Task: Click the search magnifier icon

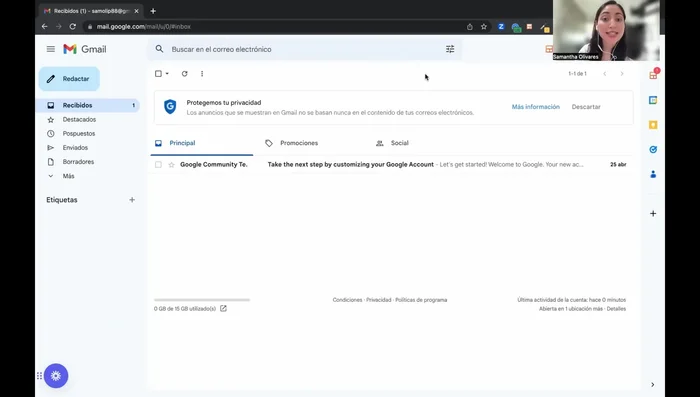Action: click(159, 49)
